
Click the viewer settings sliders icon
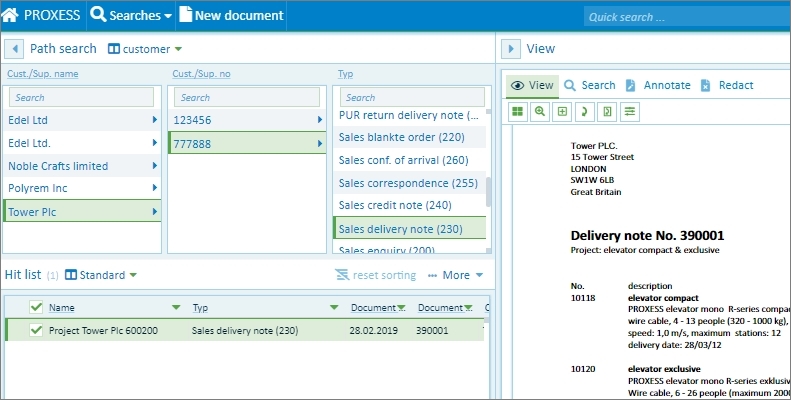tap(629, 112)
